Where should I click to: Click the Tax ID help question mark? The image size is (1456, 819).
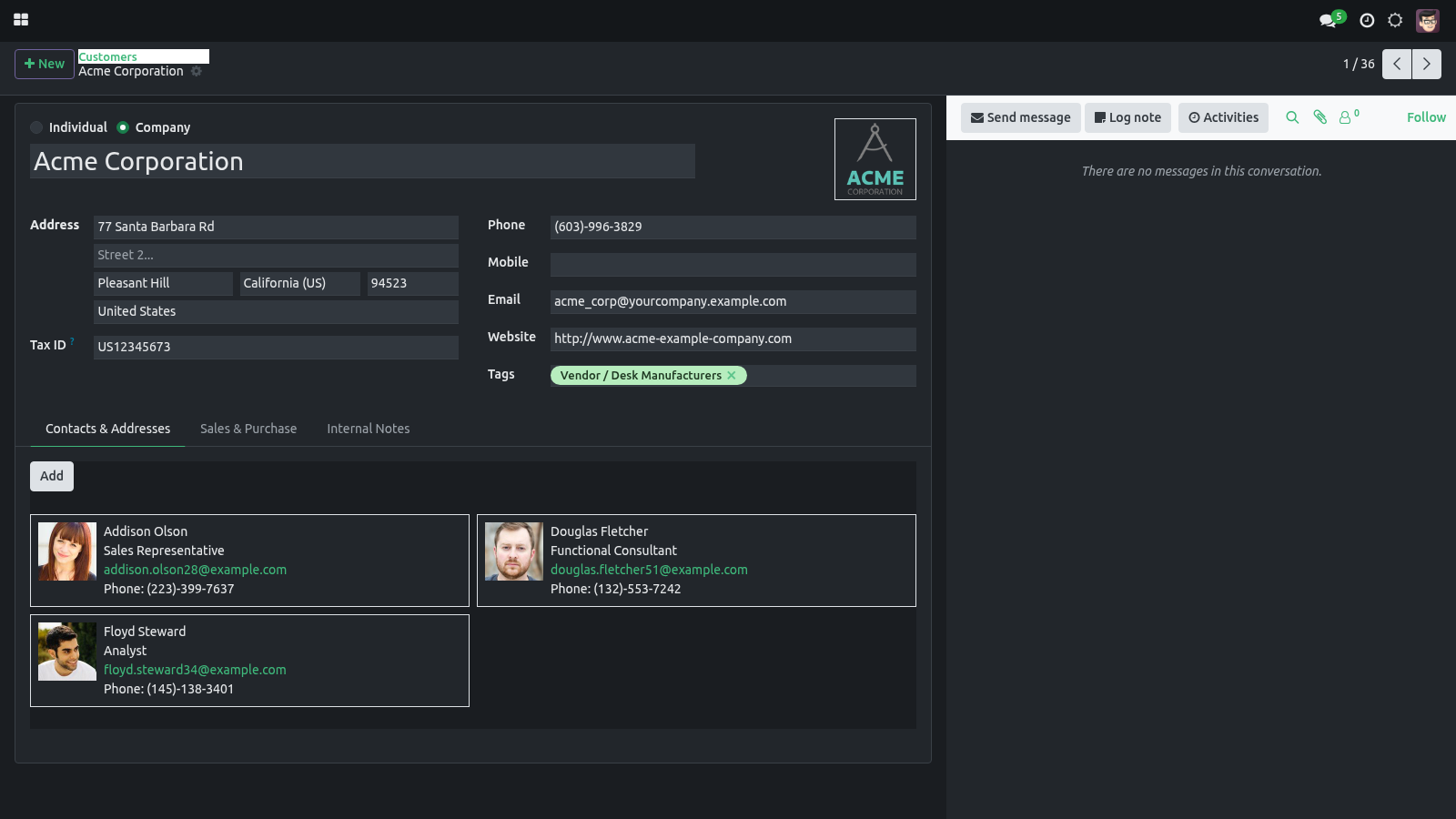click(72, 341)
